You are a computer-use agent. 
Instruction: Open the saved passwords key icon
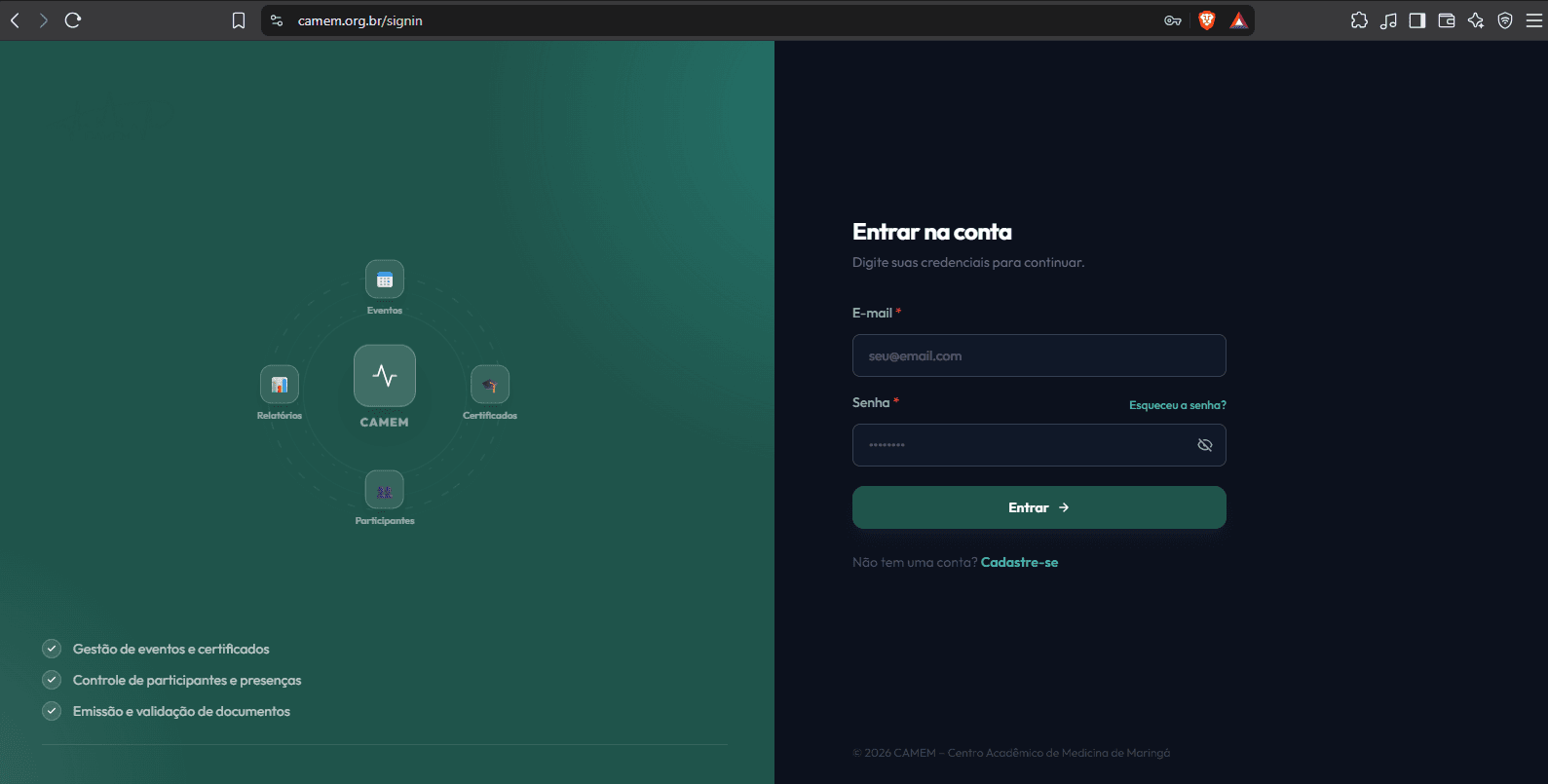[1173, 20]
